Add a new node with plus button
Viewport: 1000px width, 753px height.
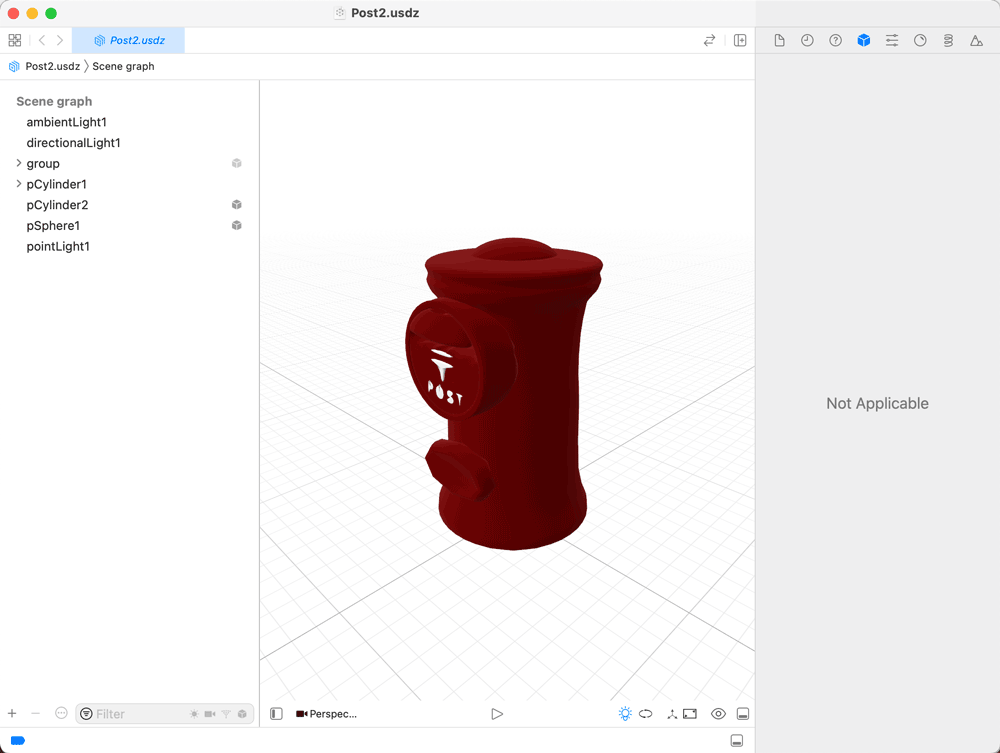[x=12, y=713]
